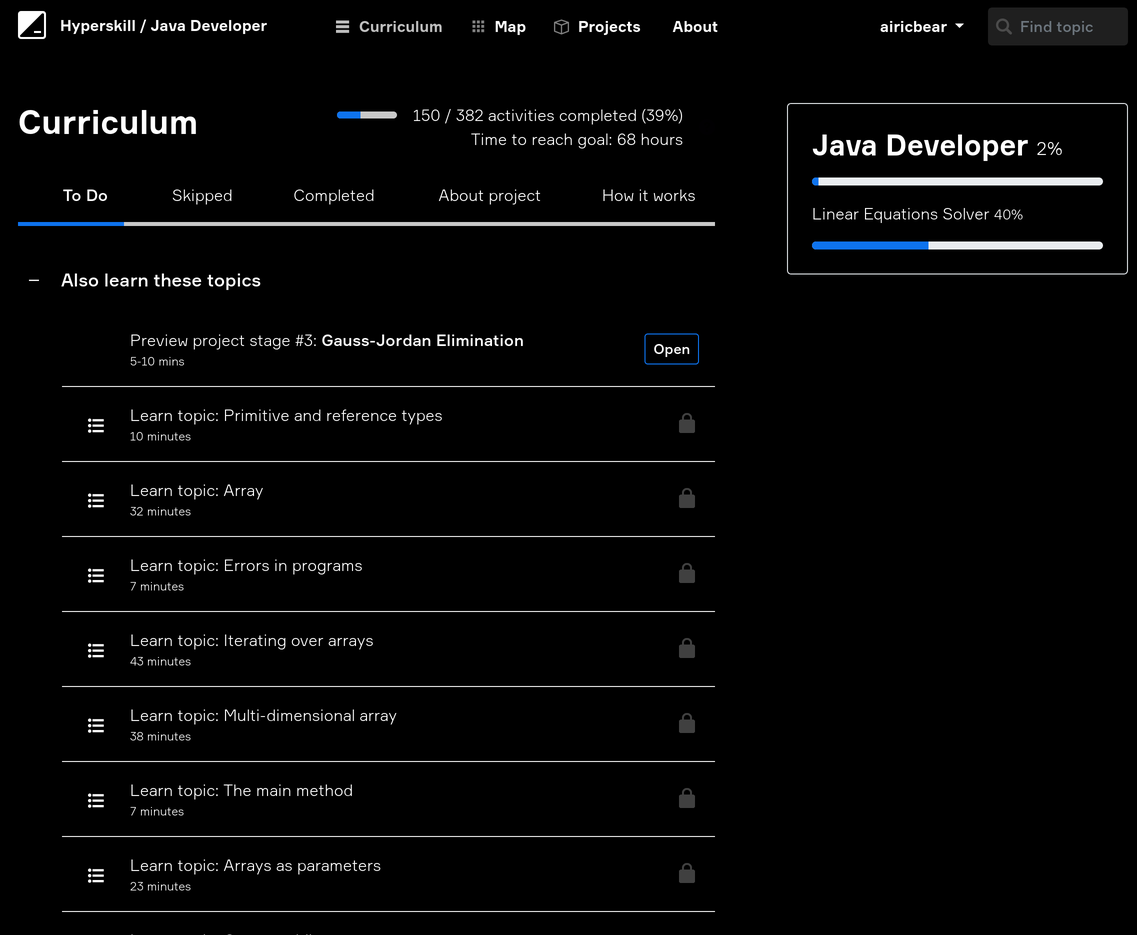The image size is (1137, 935).
Task: Click the list icon beside Primitive and reference types
Action: coord(96,425)
